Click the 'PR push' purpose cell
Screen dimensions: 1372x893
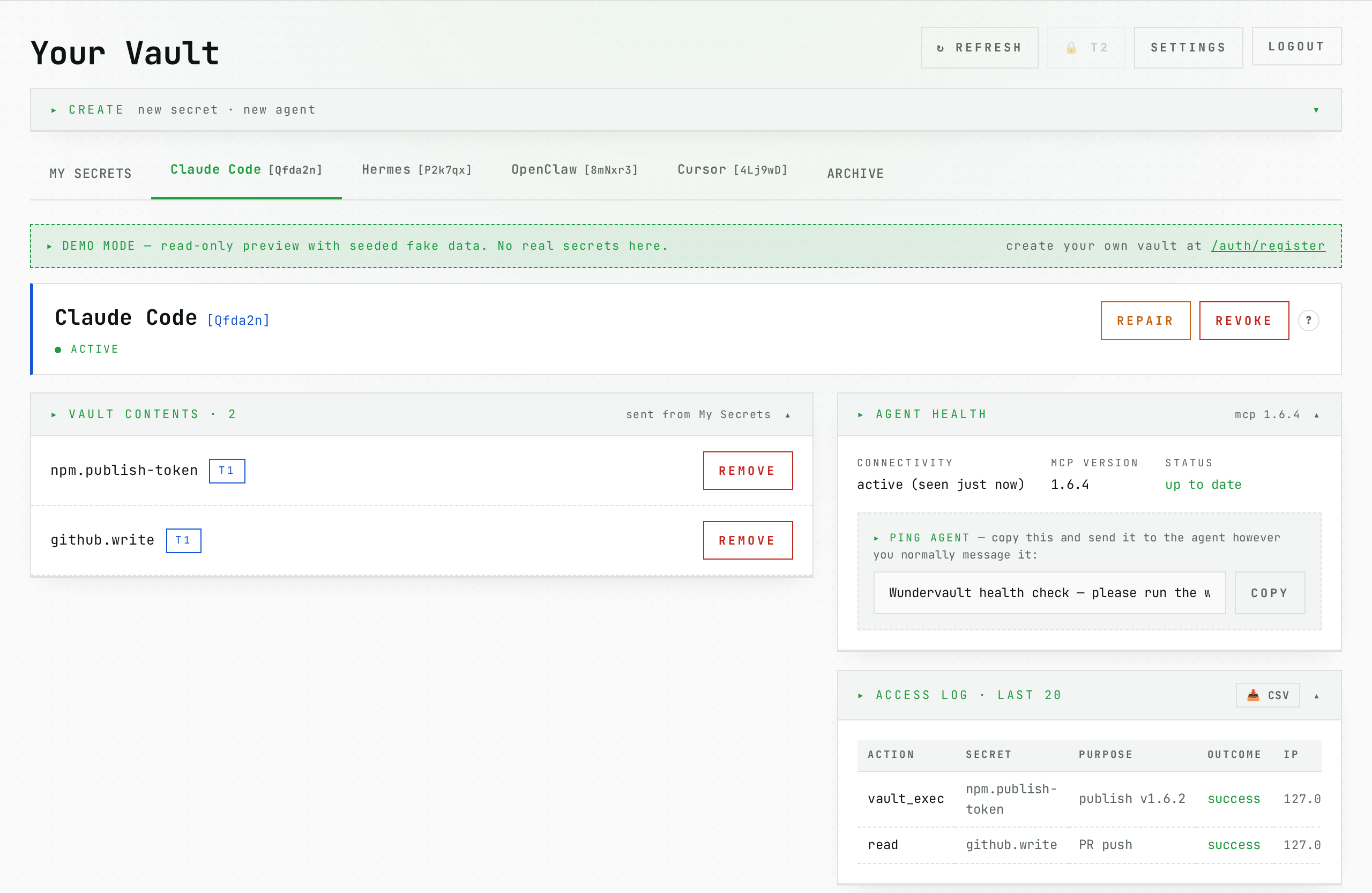click(x=1105, y=845)
